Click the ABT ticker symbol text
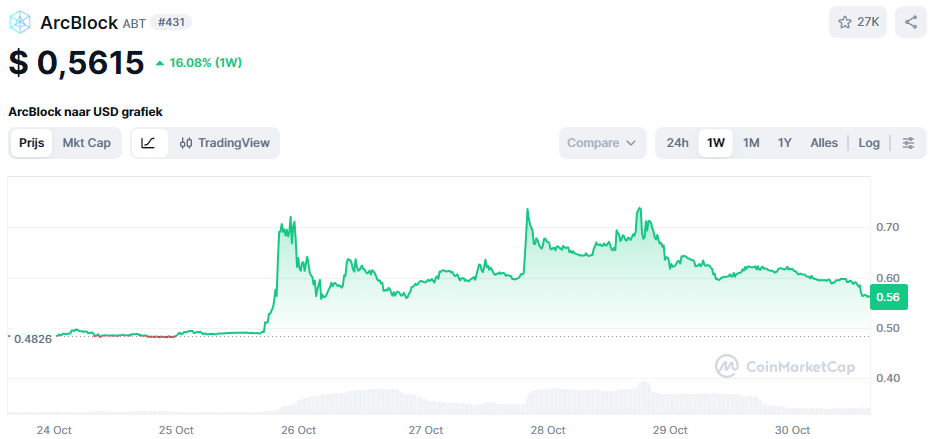The width and height of the screenshot is (932, 439). pyautogui.click(x=134, y=23)
